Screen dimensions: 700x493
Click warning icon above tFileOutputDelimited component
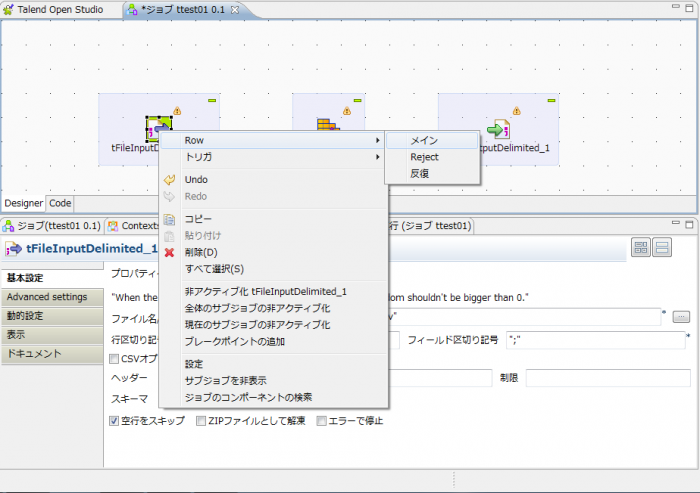coord(517,111)
